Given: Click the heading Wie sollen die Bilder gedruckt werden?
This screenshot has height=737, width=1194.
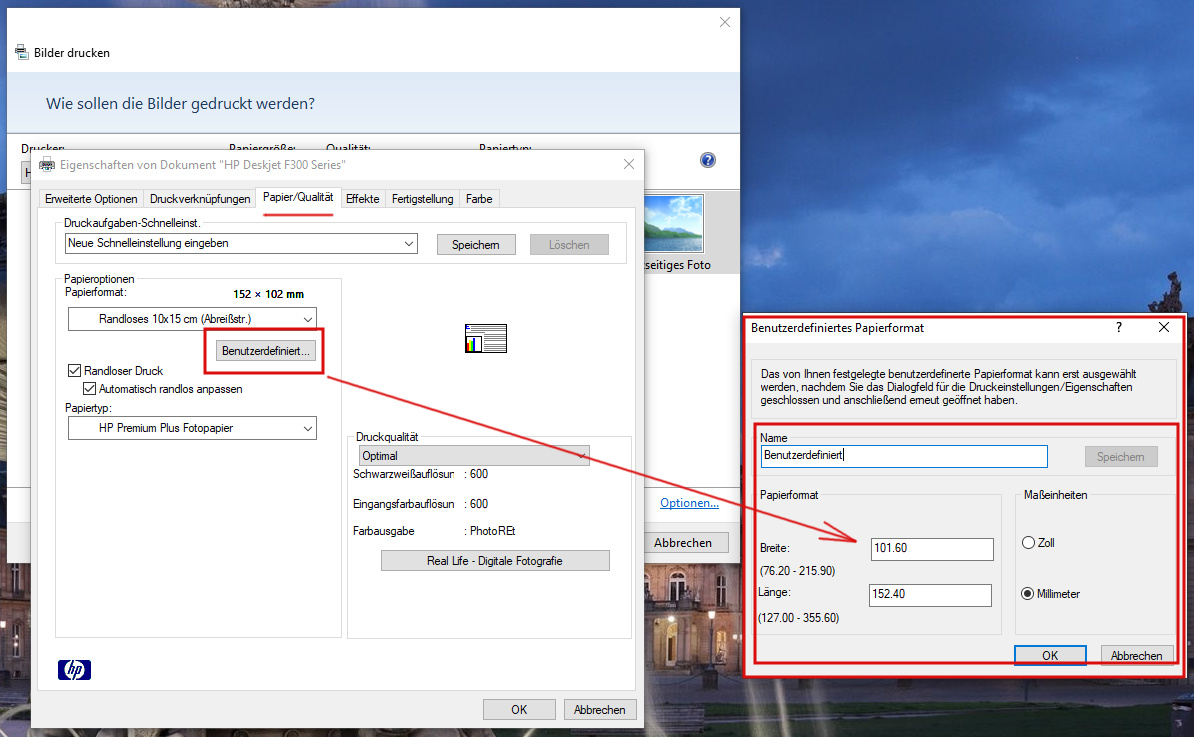Looking at the screenshot, I should [x=180, y=104].
